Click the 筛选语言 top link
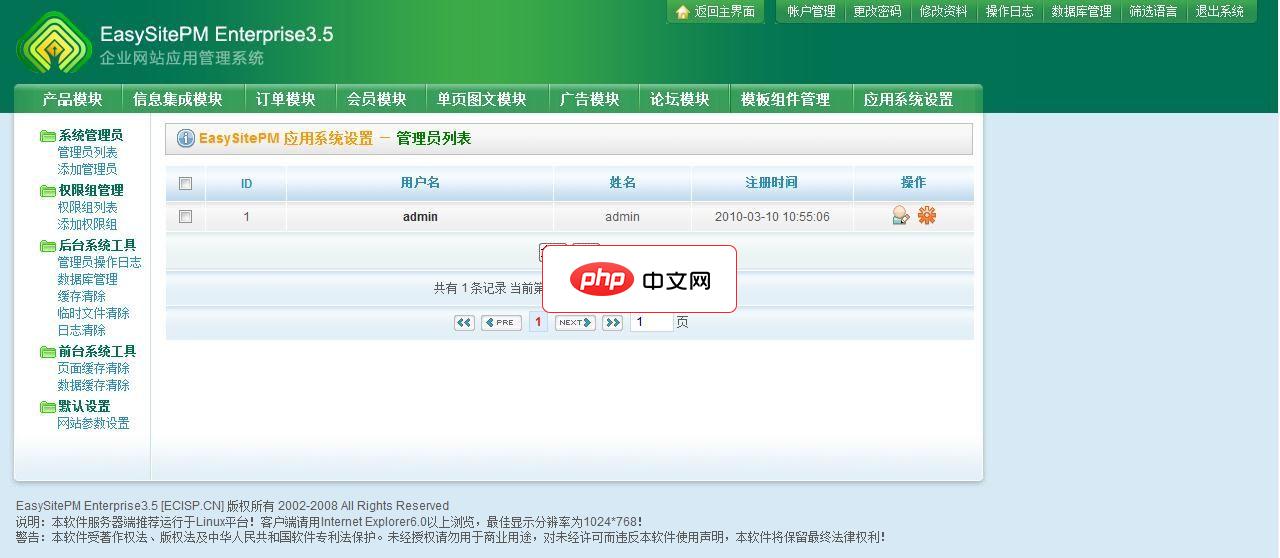 coord(1153,12)
